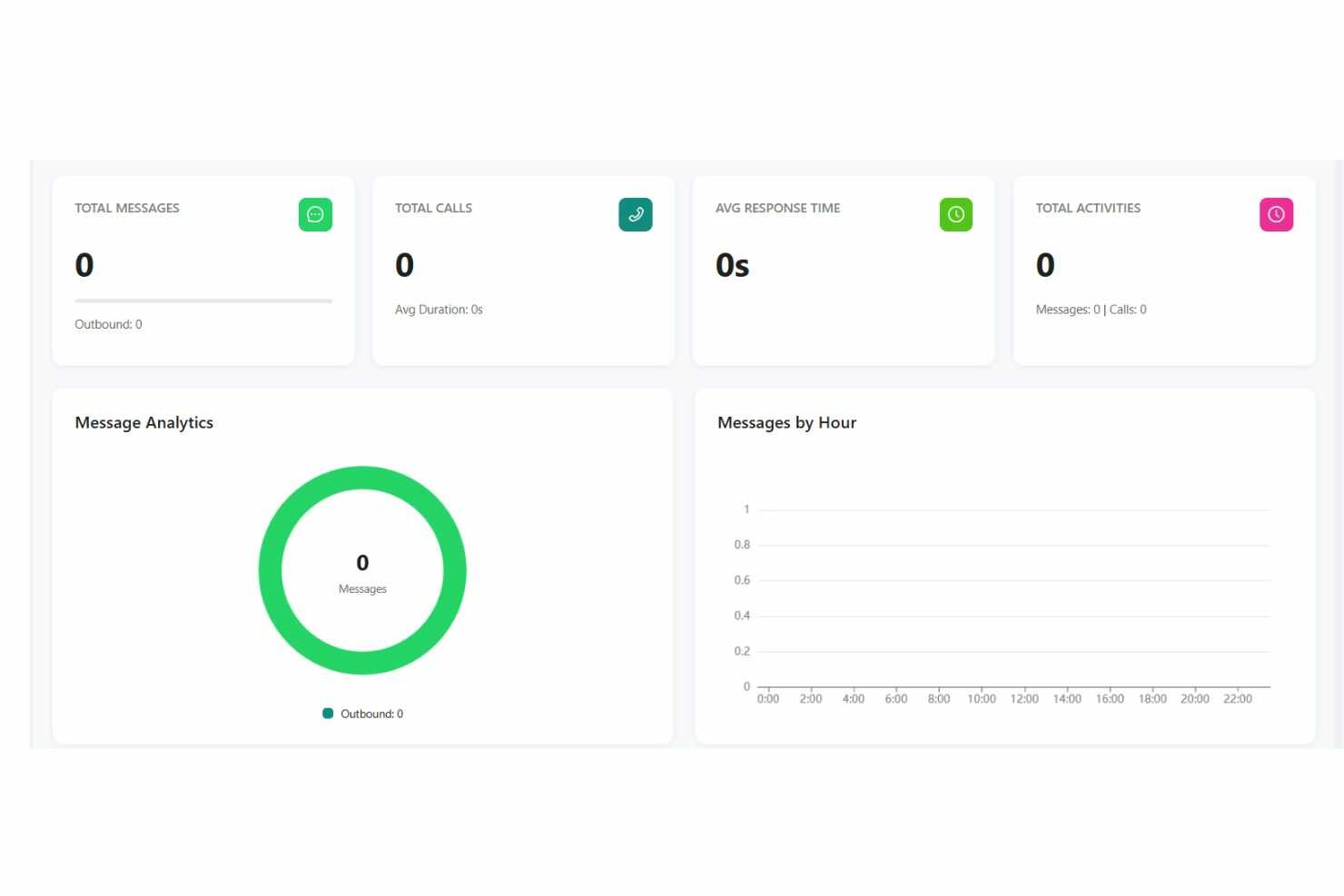Click the green clock response time icon
Screen dimensions: 1344x896
tap(955, 214)
